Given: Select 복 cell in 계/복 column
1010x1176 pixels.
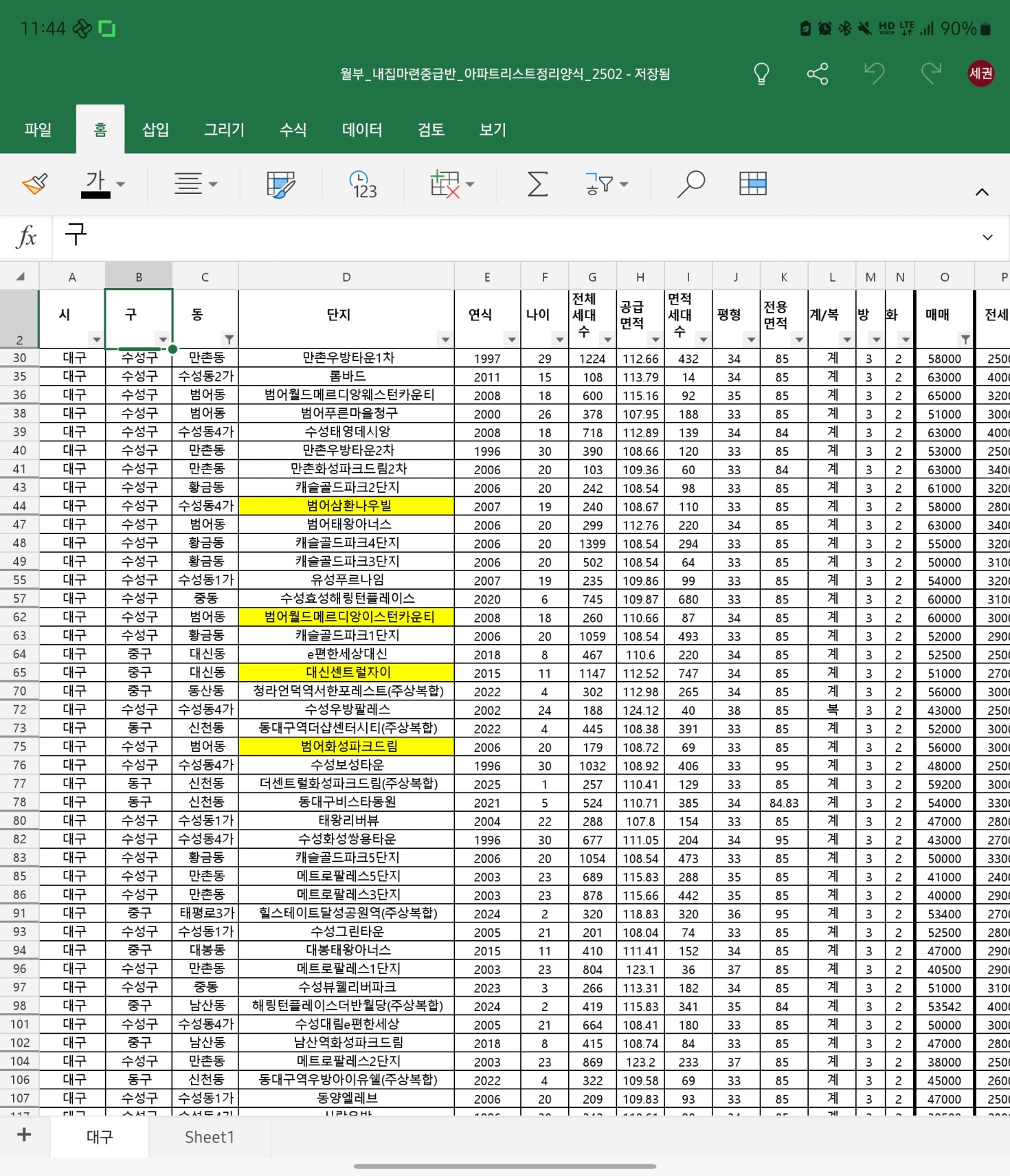Looking at the screenshot, I should pos(832,710).
